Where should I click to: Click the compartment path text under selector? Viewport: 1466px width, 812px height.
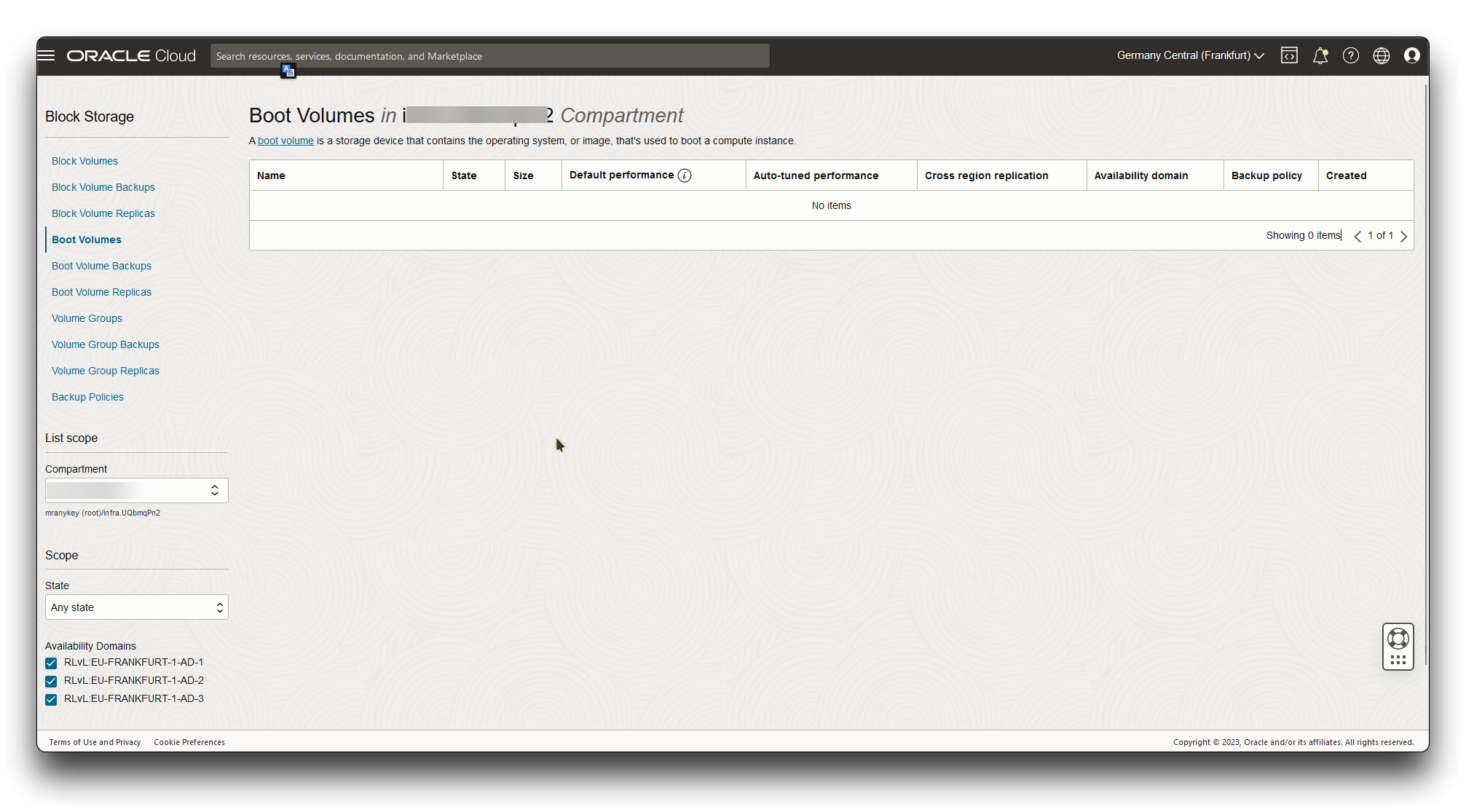103,513
